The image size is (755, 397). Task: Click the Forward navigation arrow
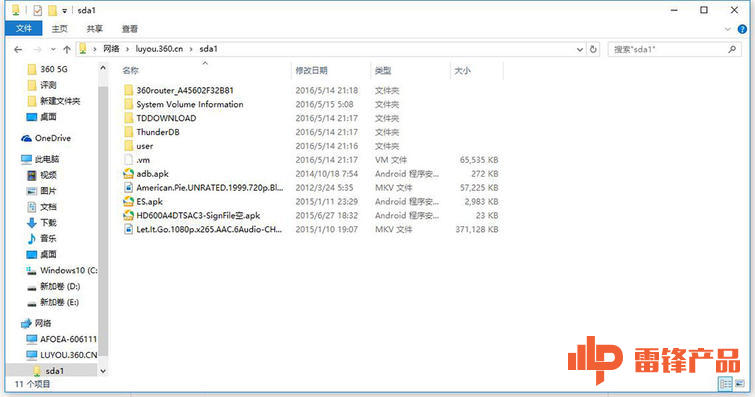pyautogui.click(x=37, y=49)
